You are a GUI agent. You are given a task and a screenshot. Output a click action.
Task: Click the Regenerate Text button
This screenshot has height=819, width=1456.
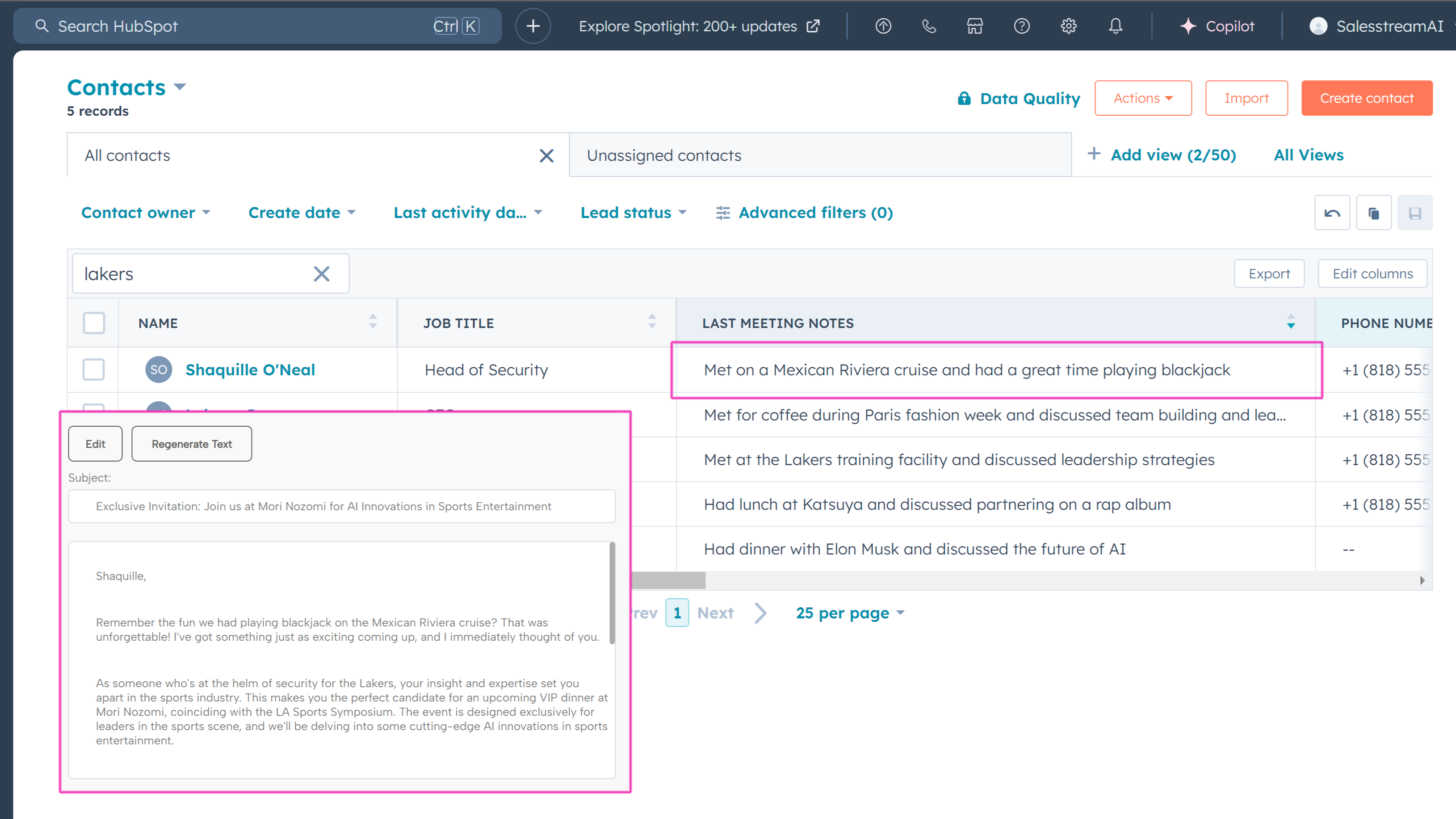[x=192, y=444]
